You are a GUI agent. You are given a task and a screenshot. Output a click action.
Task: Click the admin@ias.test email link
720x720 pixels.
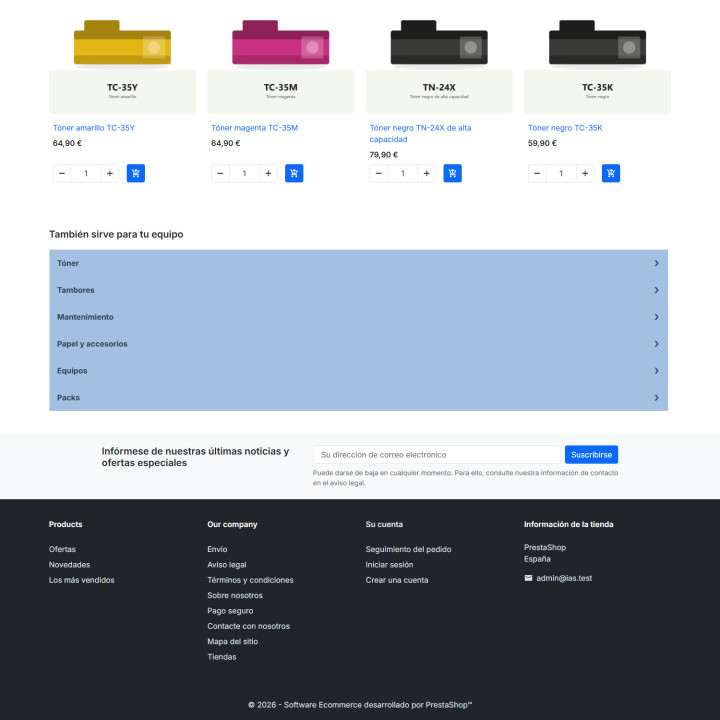pos(564,578)
